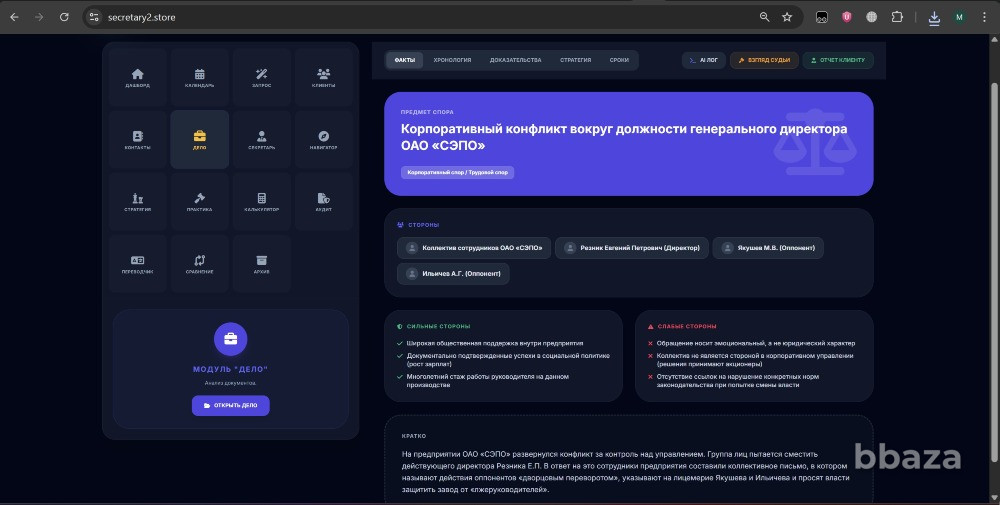Open the Дашборд home tile
This screenshot has height=505, width=1000.
[x=138, y=77]
